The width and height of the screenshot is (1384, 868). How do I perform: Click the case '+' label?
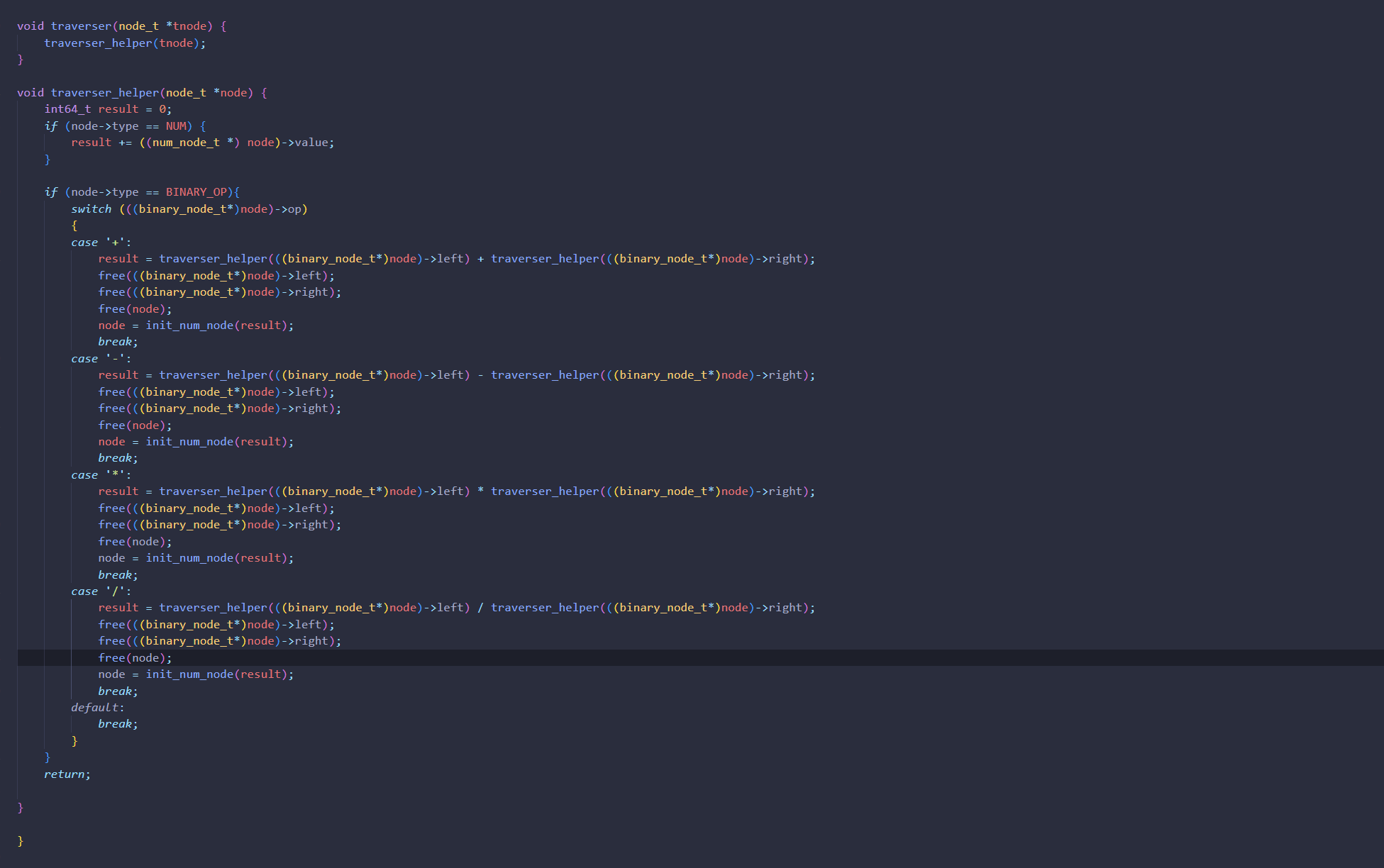pyautogui.click(x=101, y=243)
